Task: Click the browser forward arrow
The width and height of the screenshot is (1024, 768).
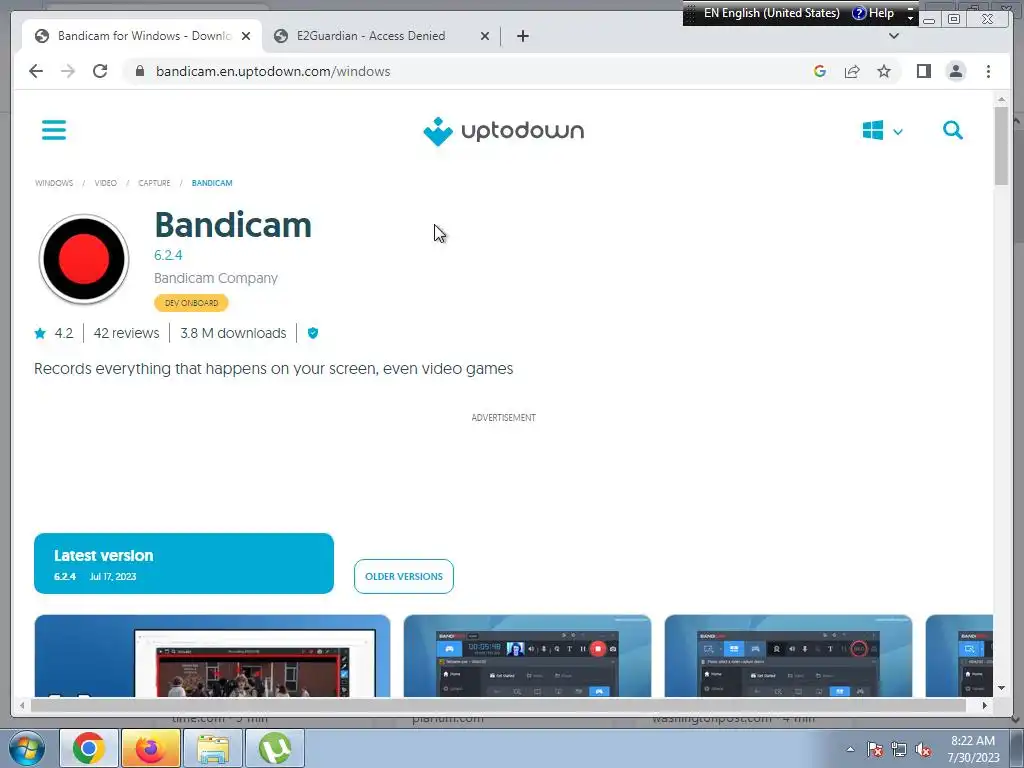Action: (x=68, y=71)
